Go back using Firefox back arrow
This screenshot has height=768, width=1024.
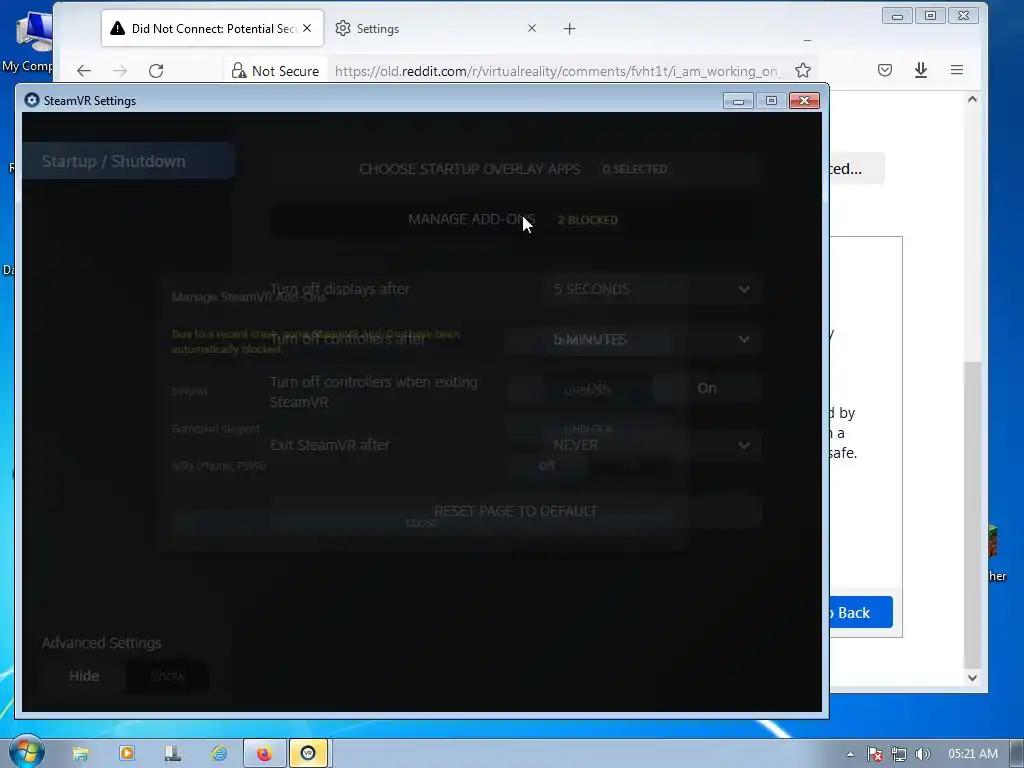coord(84,71)
